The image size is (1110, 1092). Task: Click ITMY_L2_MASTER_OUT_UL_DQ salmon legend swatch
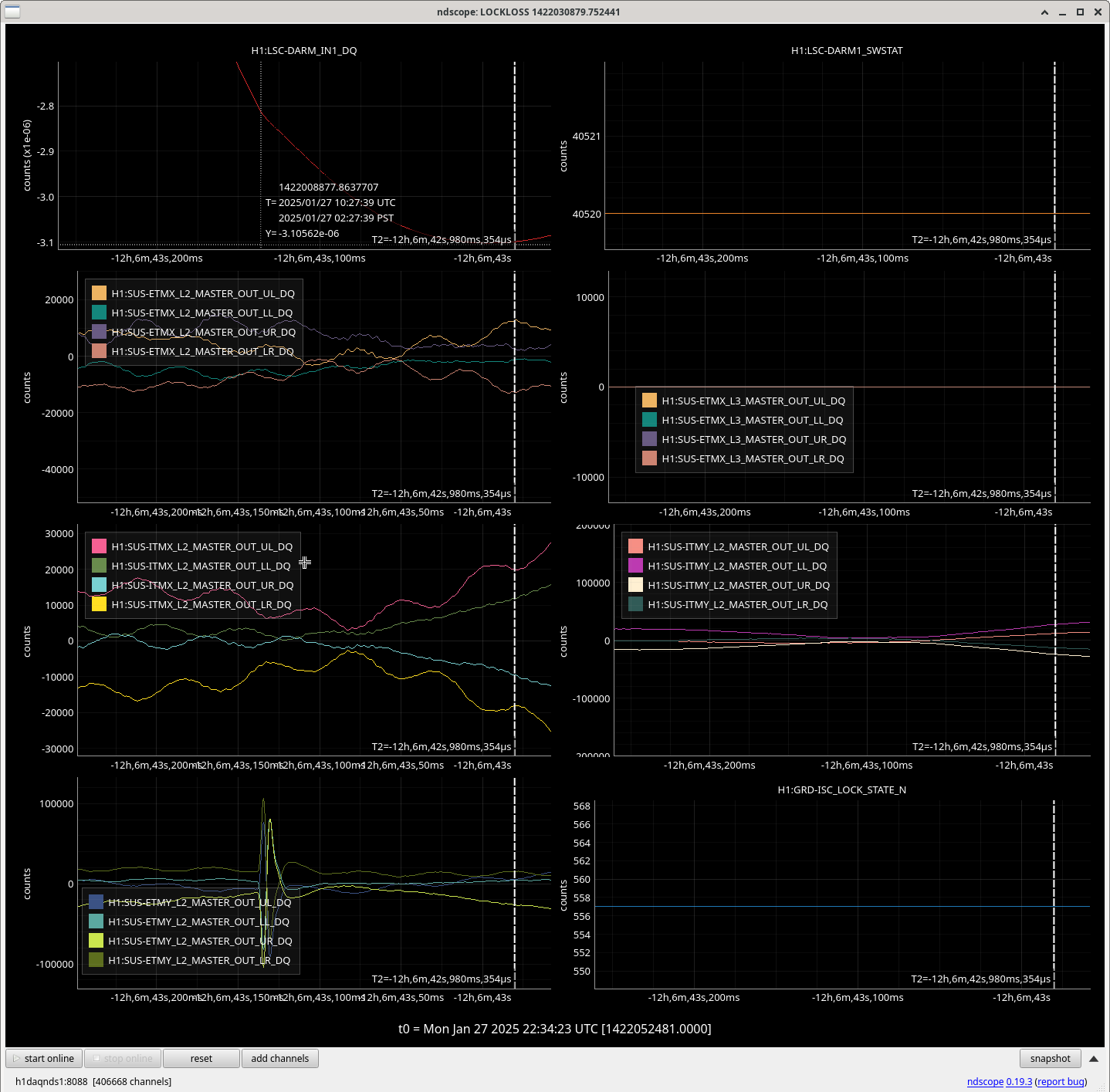(635, 546)
